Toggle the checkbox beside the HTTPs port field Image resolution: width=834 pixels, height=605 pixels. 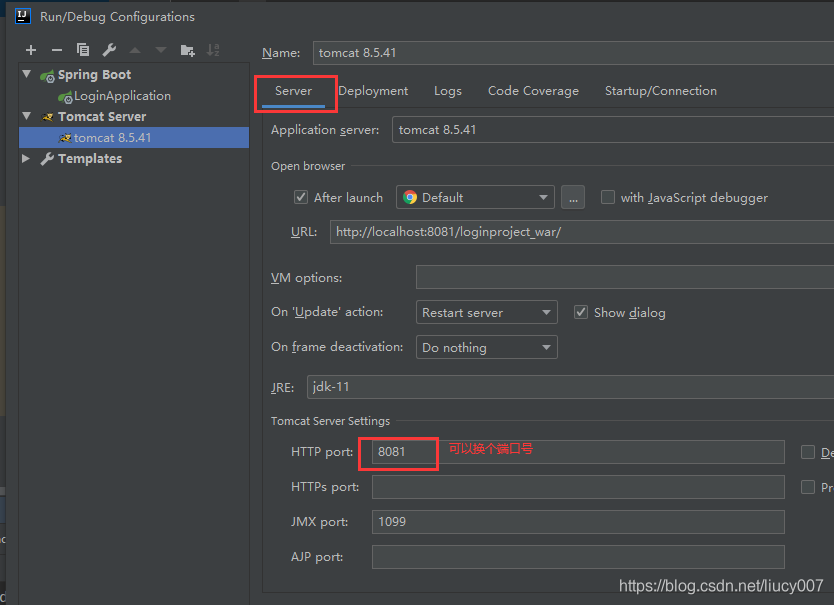click(808, 487)
